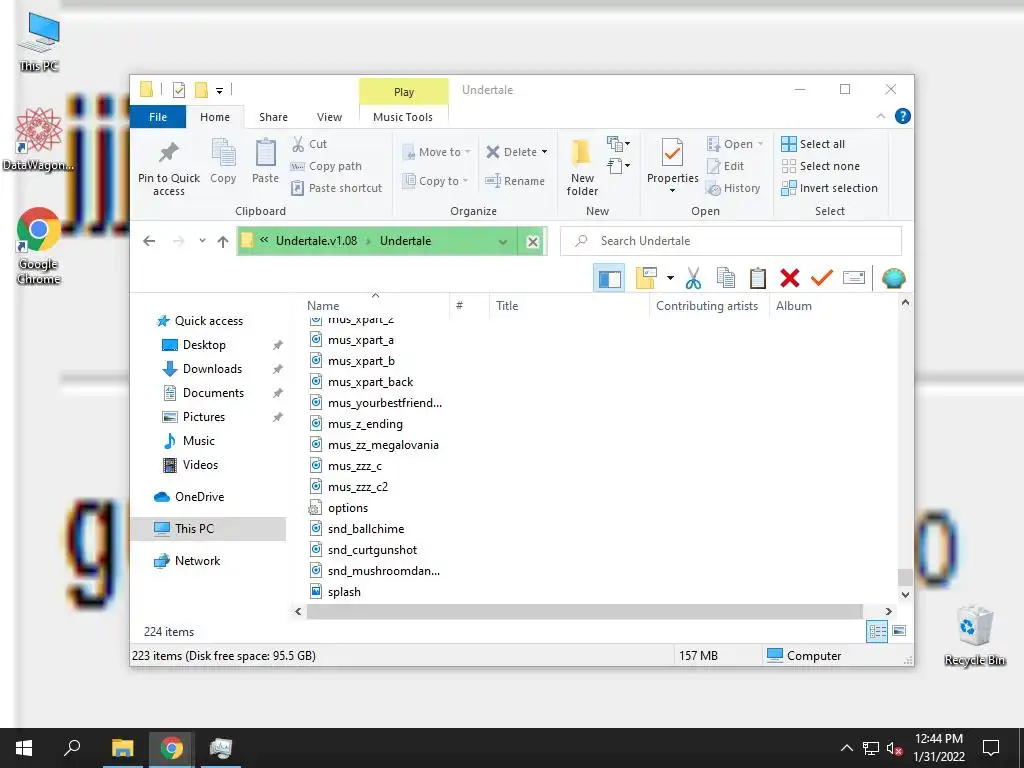This screenshot has height=768, width=1024.
Task: Create a New folder
Action: click(x=582, y=167)
